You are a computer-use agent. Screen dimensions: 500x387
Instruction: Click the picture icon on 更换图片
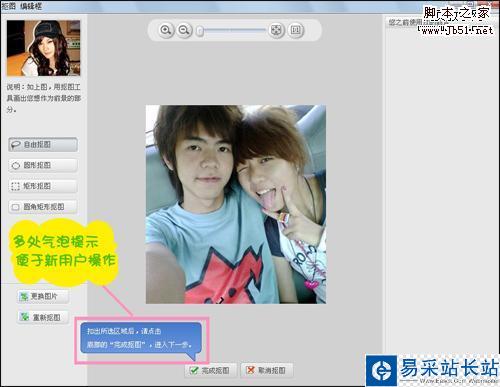tap(24, 296)
